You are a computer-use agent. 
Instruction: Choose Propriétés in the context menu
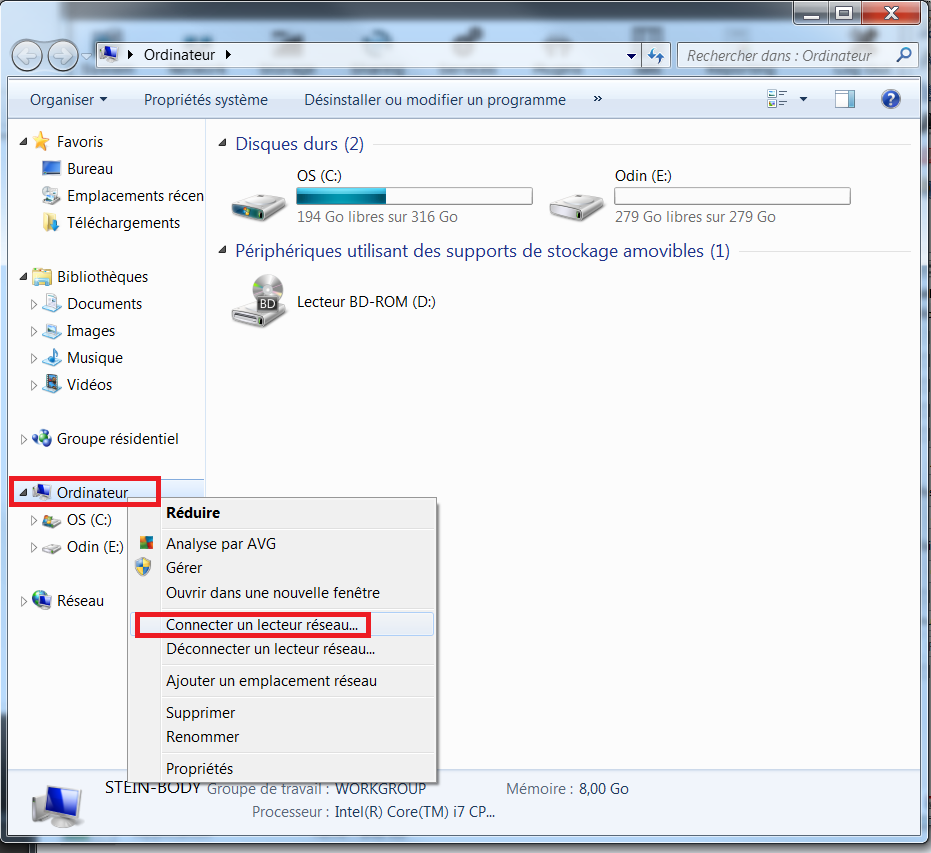point(199,768)
